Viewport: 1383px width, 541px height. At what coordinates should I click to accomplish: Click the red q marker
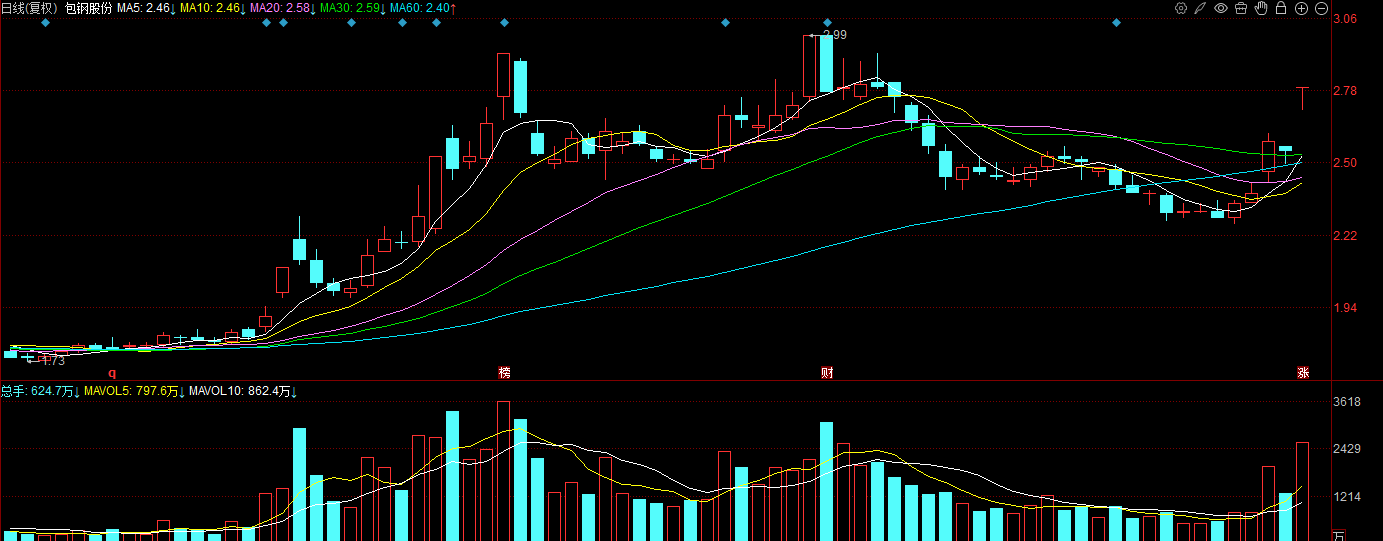112,372
